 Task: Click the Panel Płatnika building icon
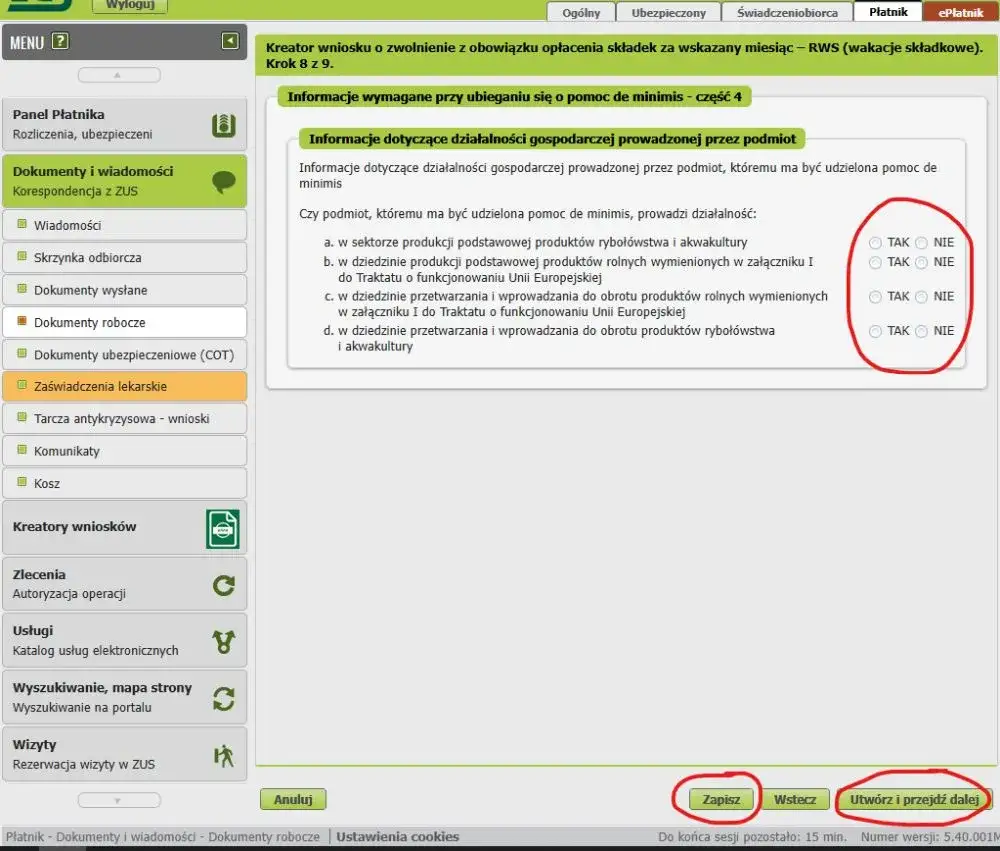223,125
